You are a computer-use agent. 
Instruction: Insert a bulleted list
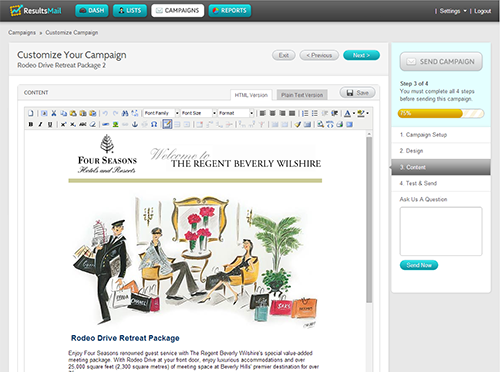(315, 113)
